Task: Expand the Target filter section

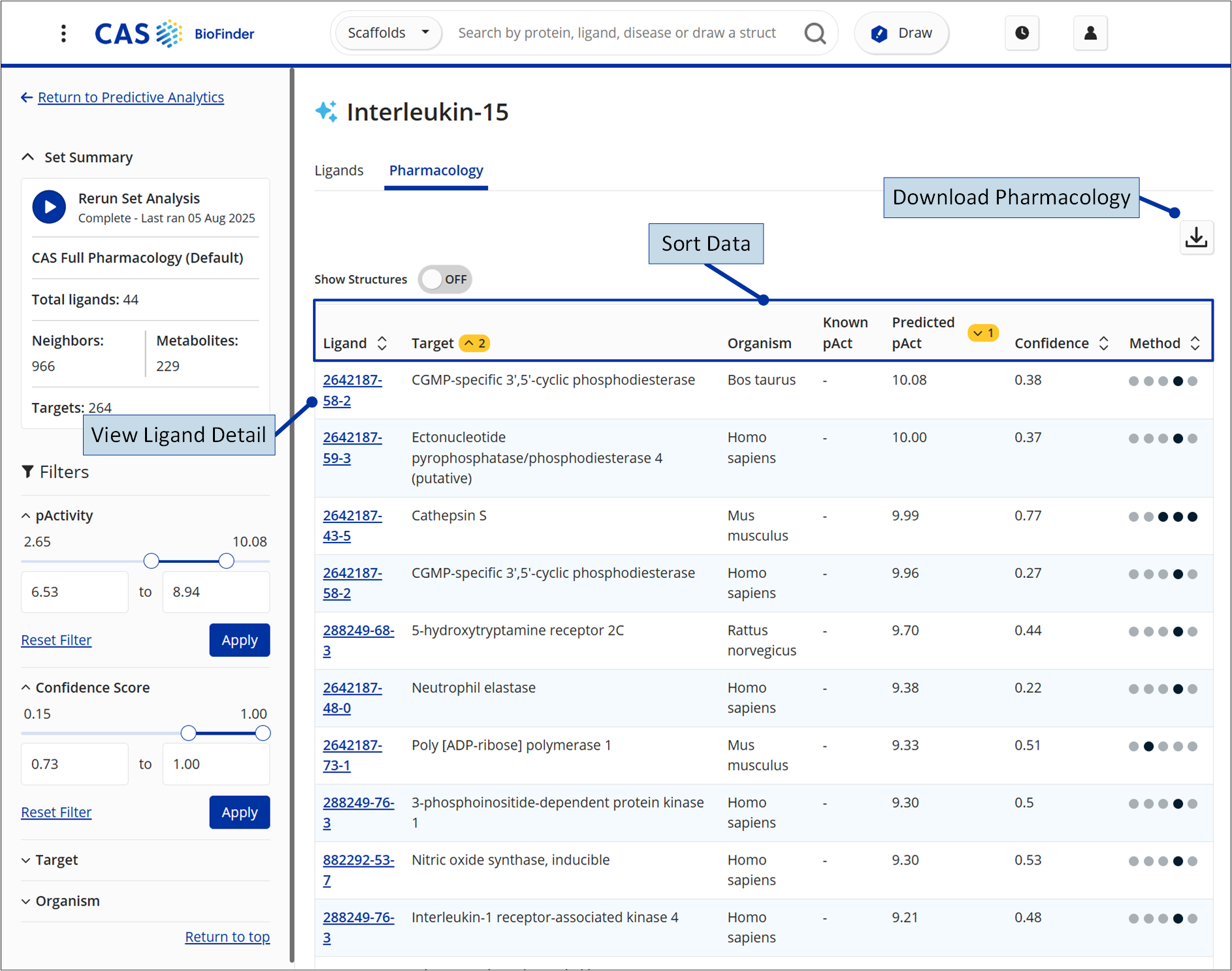Action: tap(25, 860)
